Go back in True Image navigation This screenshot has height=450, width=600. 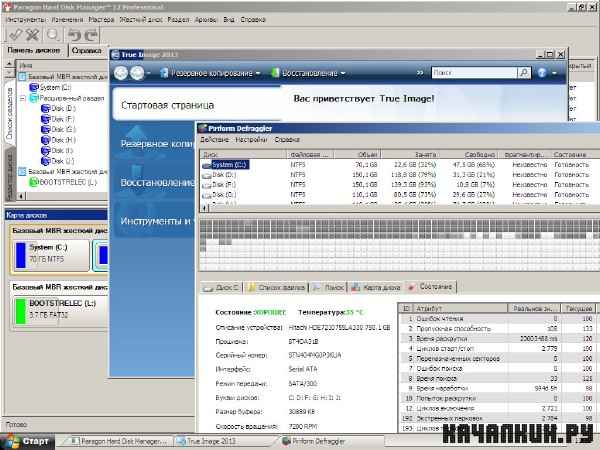(x=121, y=73)
